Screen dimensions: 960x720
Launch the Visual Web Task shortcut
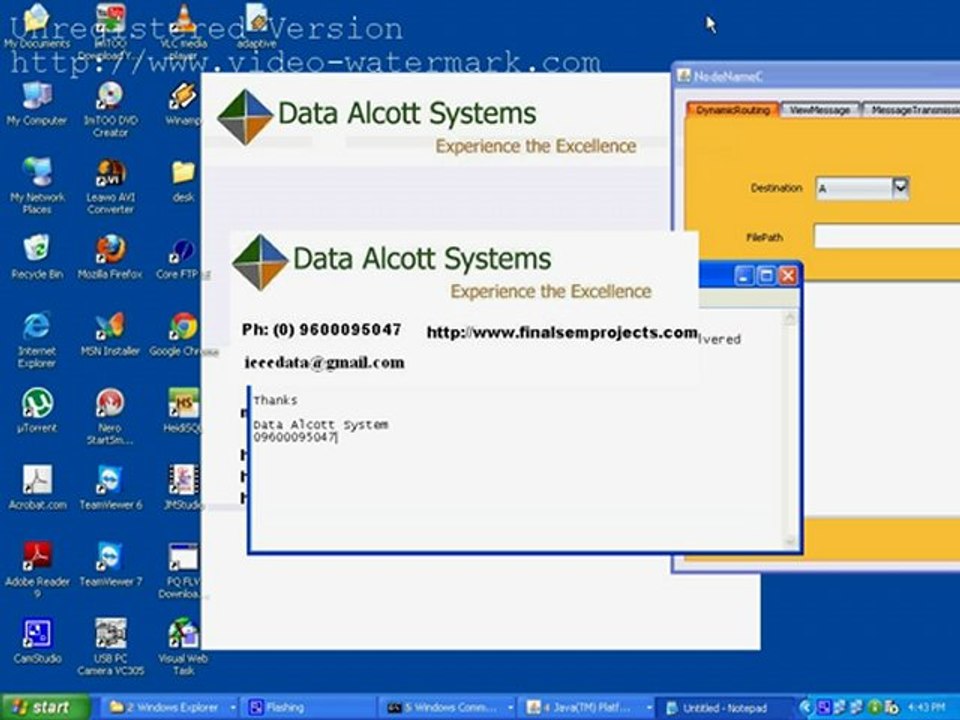click(183, 647)
